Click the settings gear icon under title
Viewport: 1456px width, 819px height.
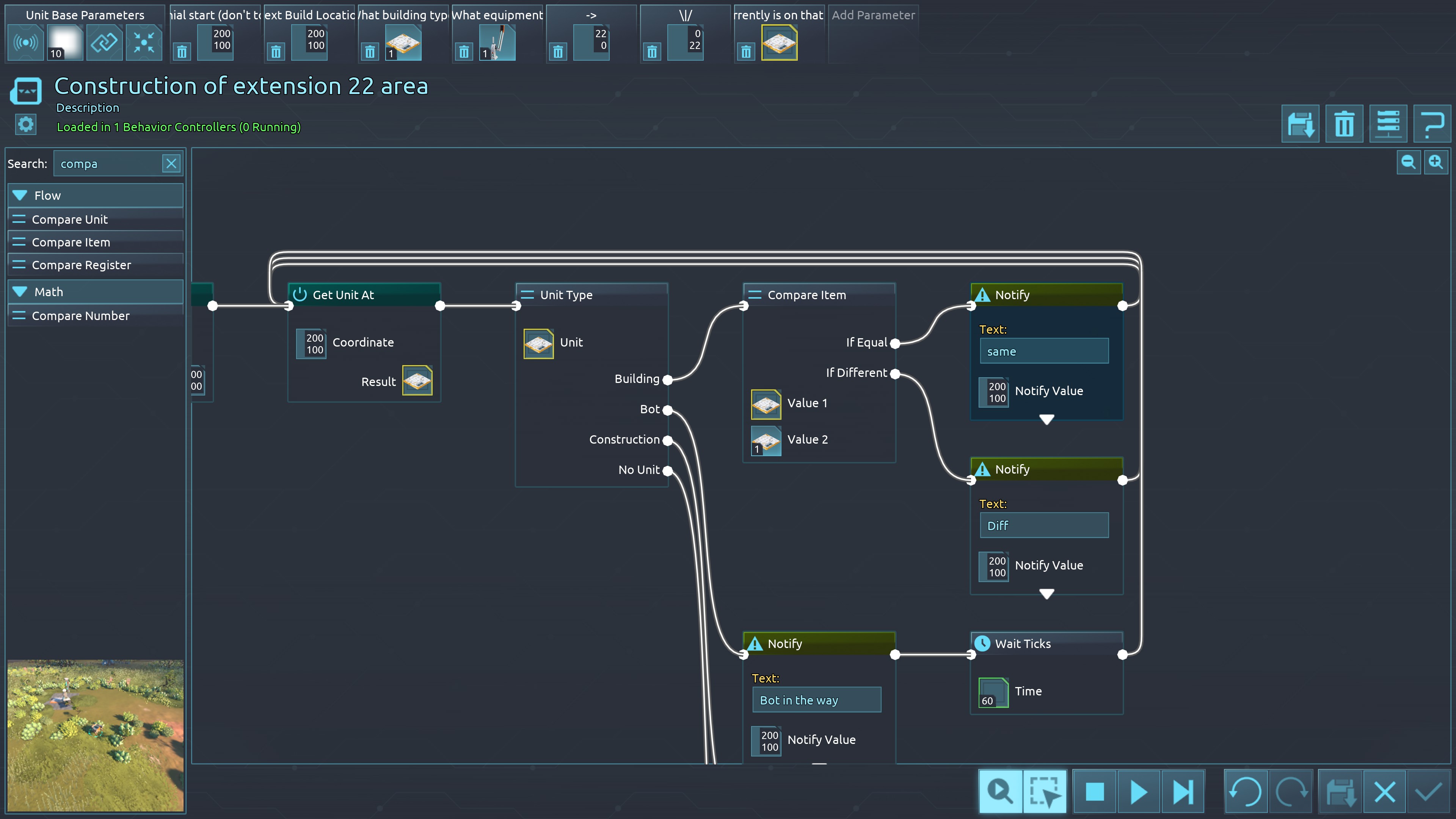pyautogui.click(x=26, y=124)
